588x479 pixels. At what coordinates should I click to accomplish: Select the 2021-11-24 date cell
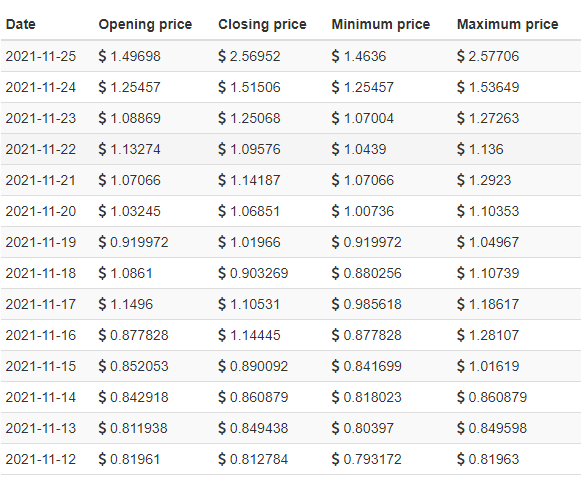[x=40, y=87]
